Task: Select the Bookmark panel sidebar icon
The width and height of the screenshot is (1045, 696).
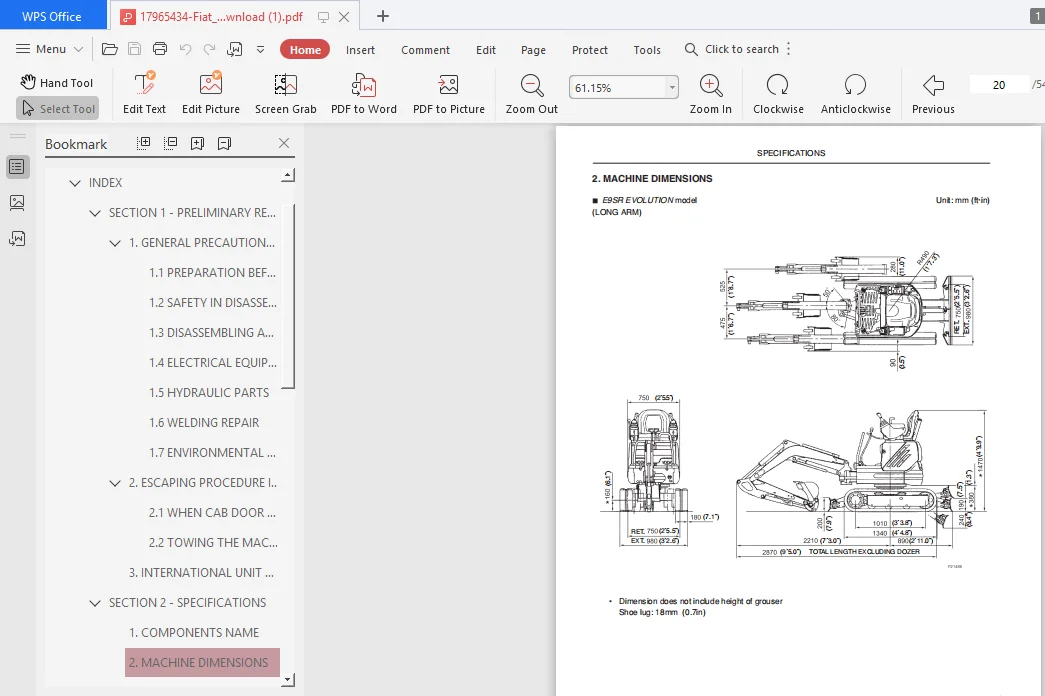Action: (17, 167)
